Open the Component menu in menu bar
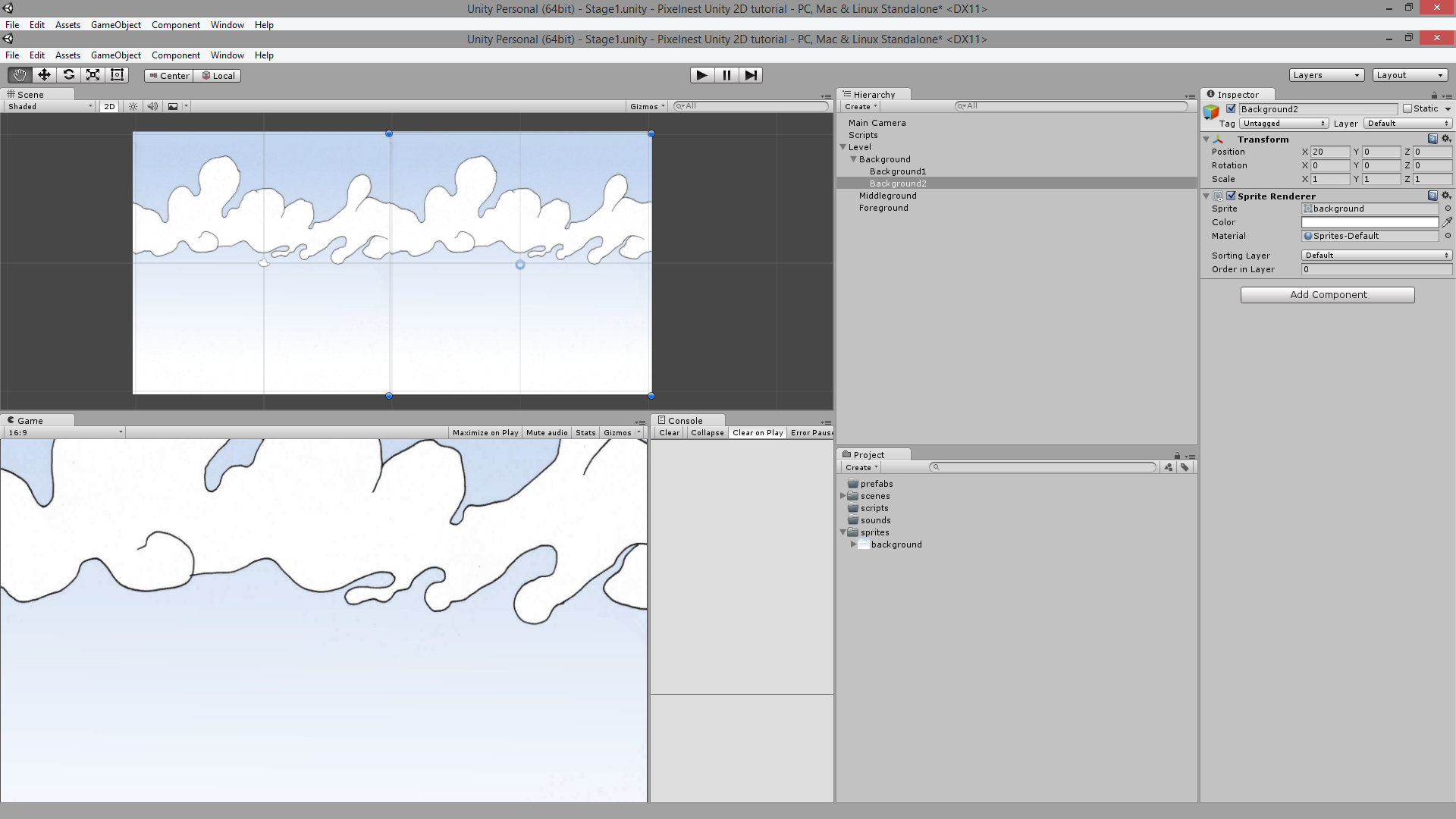This screenshot has height=819, width=1456. pyautogui.click(x=175, y=24)
